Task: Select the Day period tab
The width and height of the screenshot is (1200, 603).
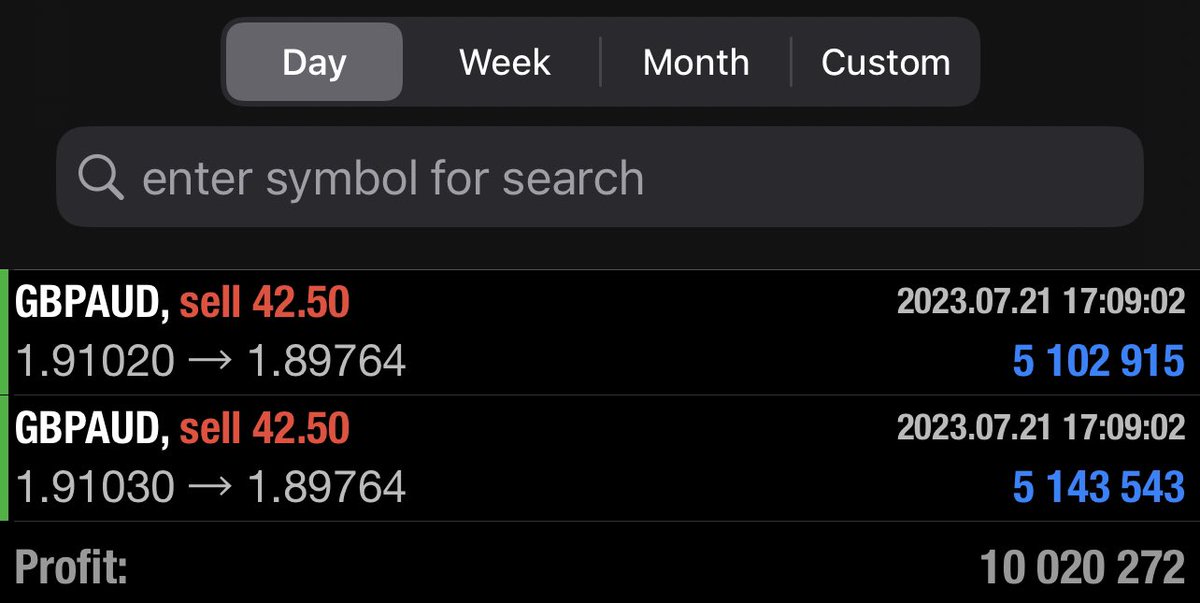Action: 314,62
